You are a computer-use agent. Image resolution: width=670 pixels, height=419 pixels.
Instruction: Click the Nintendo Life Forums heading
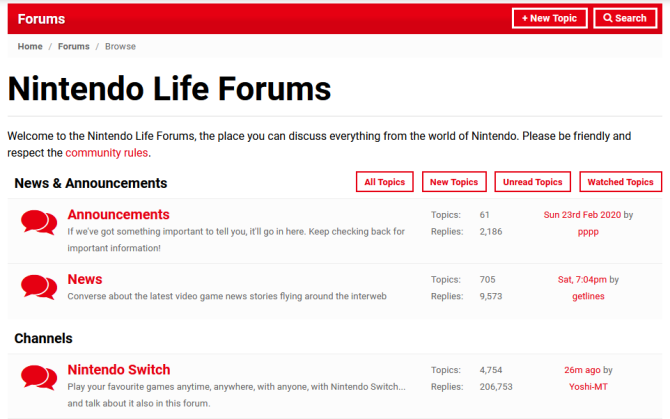(169, 89)
